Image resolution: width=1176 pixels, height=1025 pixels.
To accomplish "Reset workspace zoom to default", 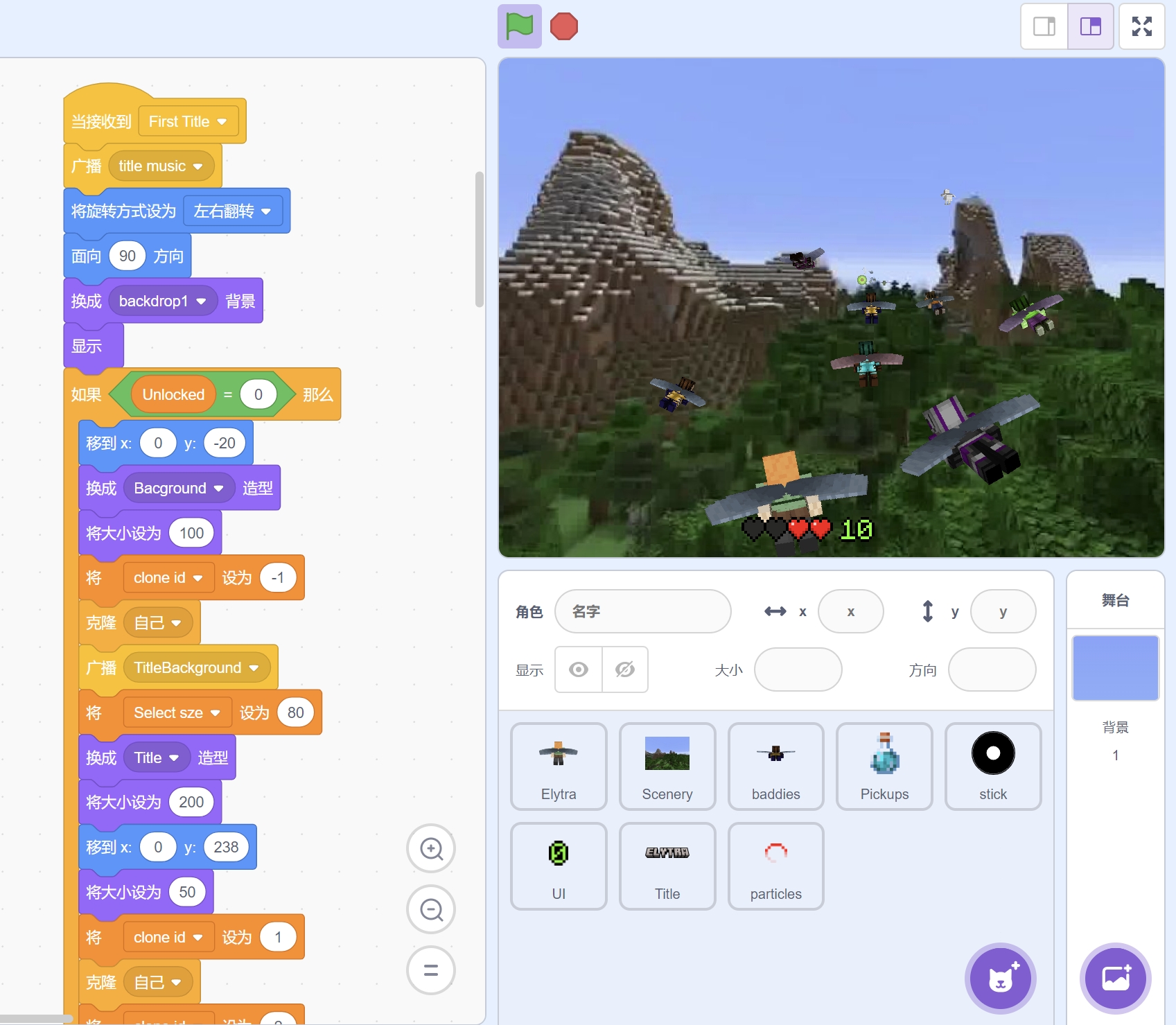I will (x=431, y=970).
